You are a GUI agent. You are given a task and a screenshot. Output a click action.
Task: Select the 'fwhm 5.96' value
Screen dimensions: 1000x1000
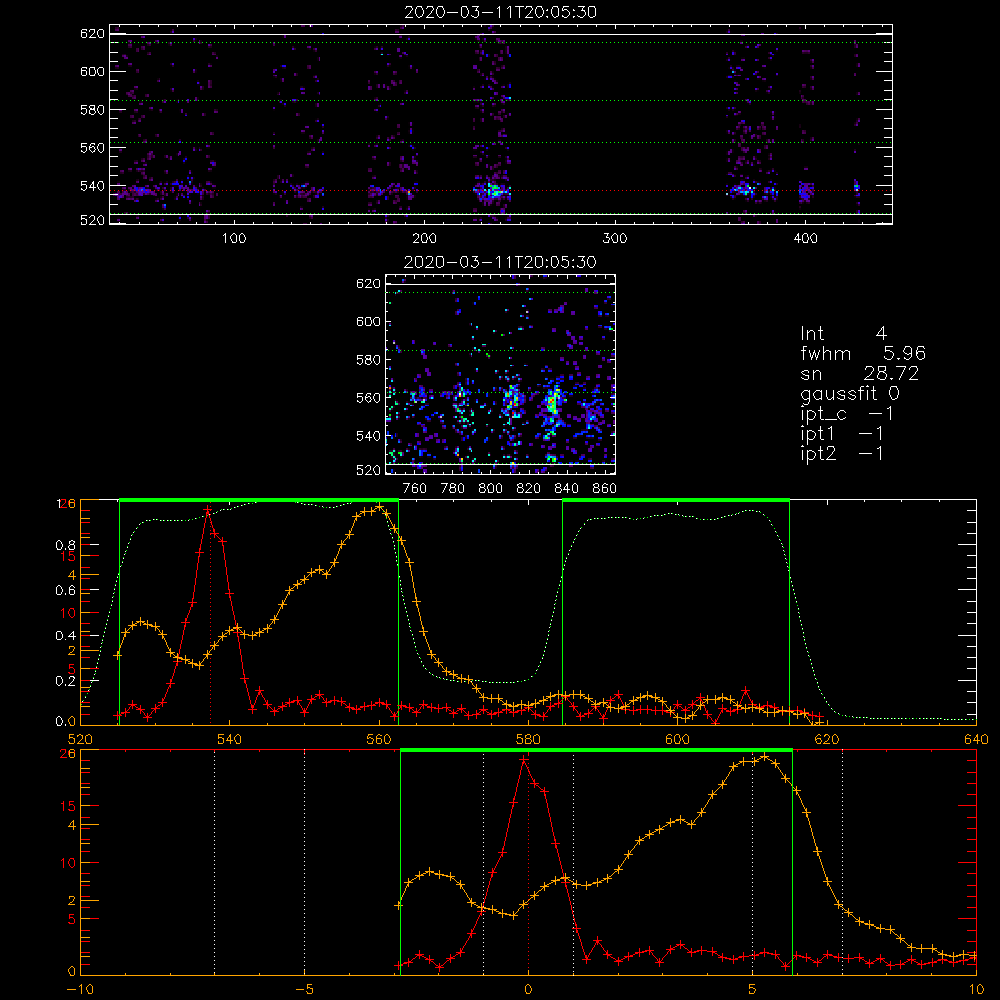[x=863, y=353]
